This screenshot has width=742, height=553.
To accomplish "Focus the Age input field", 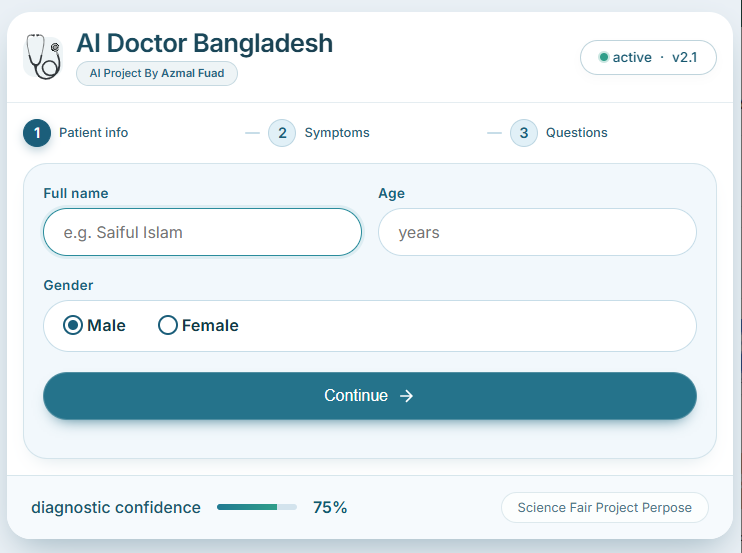I will (537, 232).
